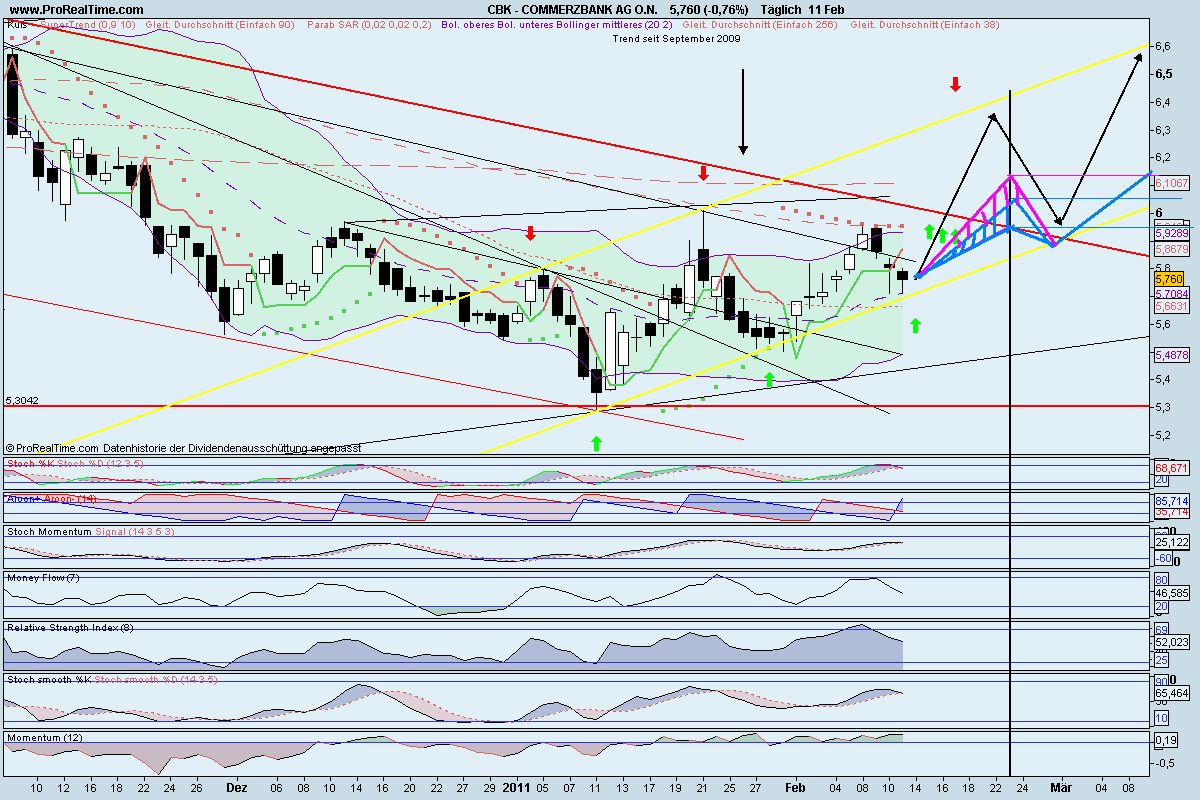Viewport: 1200px width, 800px height.
Task: Click the 65,464 Stoch smooth value
Action: point(1171,692)
